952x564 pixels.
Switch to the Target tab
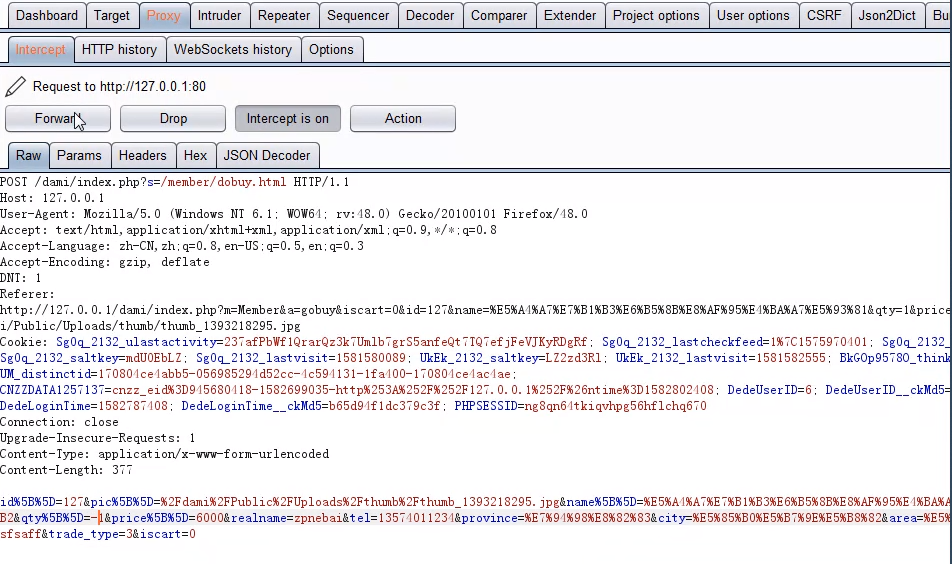pos(112,15)
